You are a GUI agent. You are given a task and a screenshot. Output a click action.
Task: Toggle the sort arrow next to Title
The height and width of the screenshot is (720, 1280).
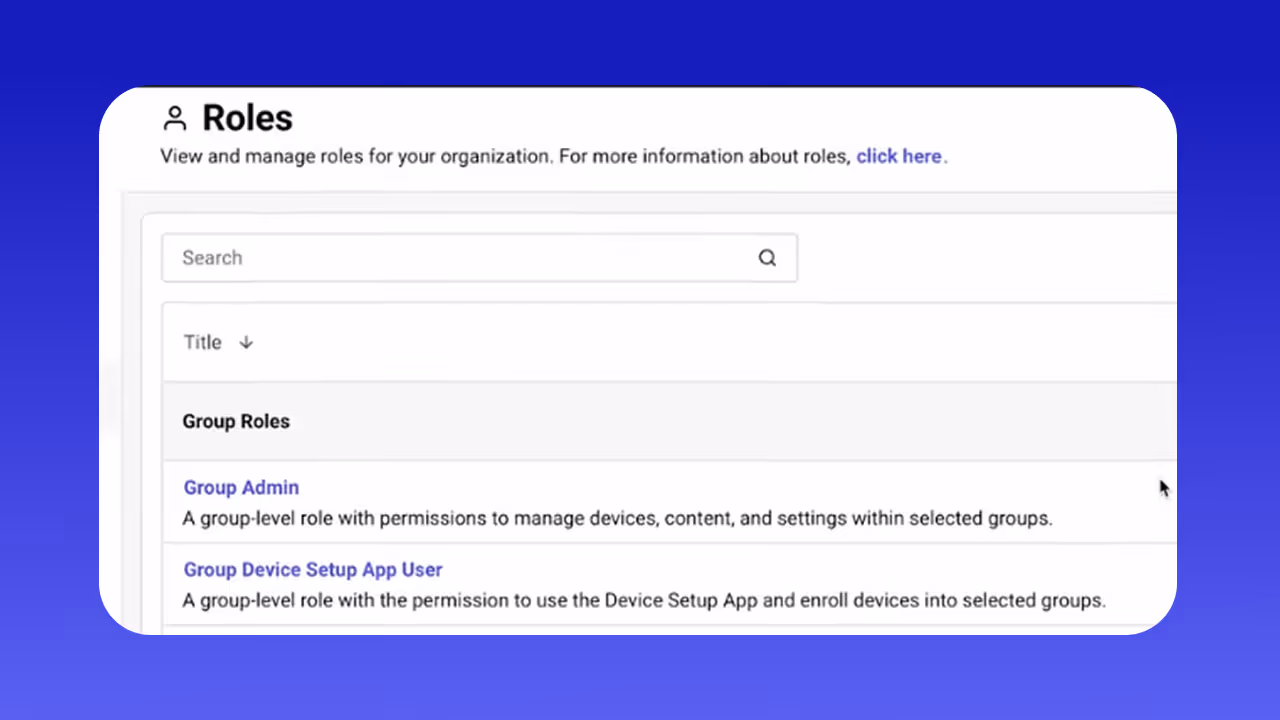tap(246, 342)
